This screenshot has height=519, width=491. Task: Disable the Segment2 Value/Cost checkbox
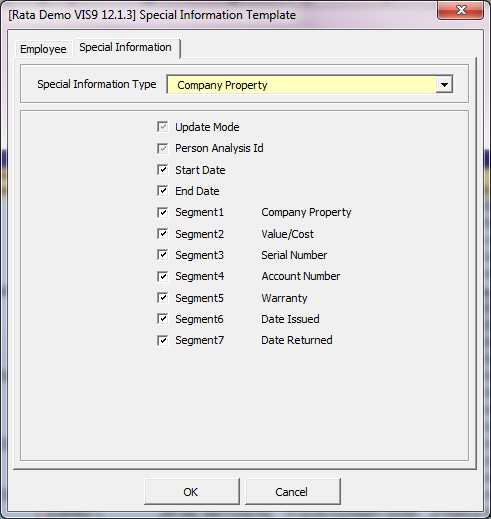[x=162, y=234]
